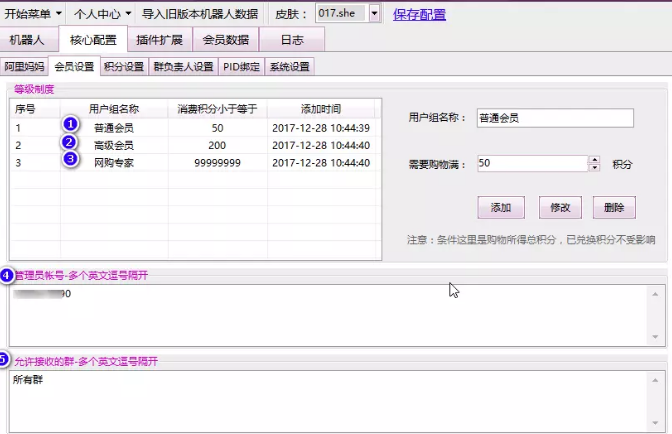Open the PID绑定 sub-tab
Viewport: 672px width, 434px height.
tap(241, 67)
